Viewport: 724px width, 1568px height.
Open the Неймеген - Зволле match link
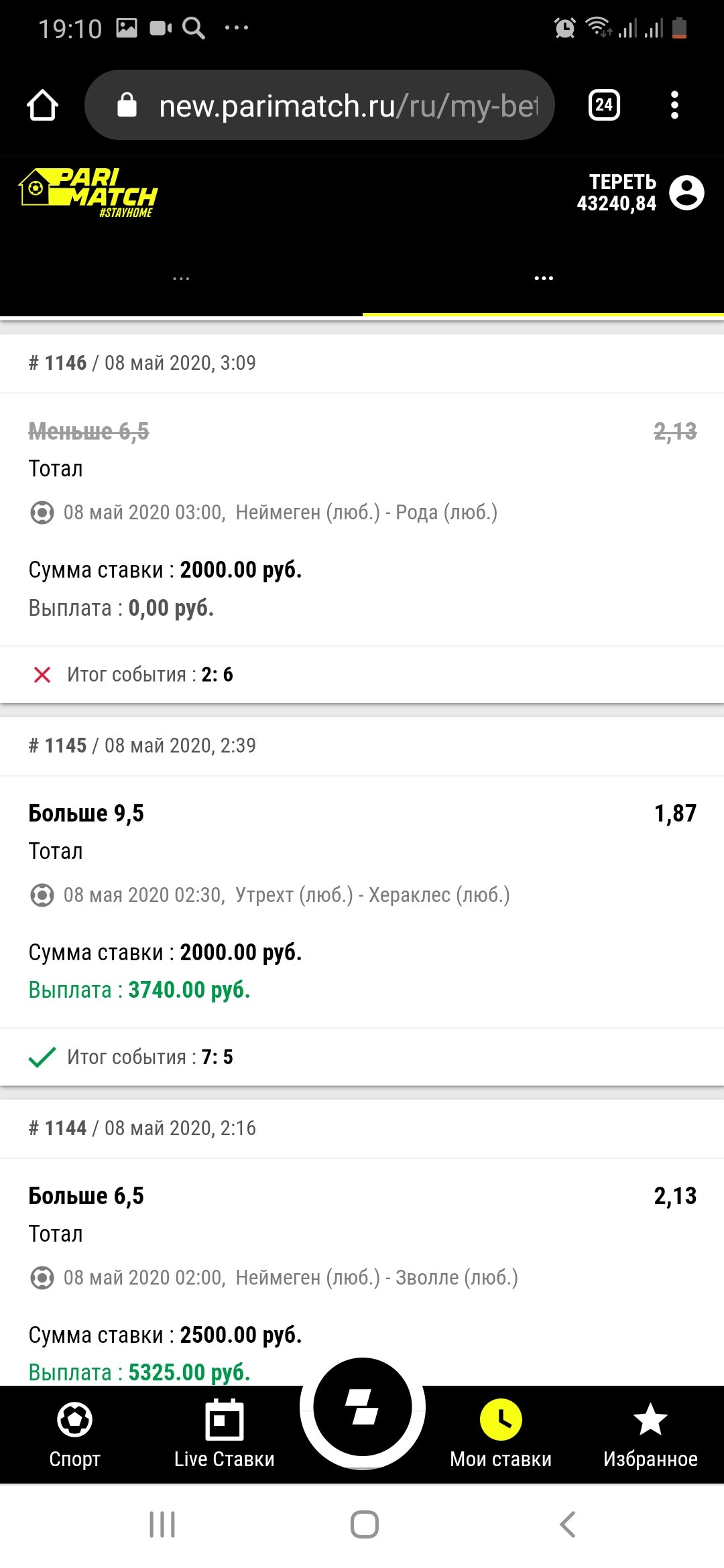376,1278
